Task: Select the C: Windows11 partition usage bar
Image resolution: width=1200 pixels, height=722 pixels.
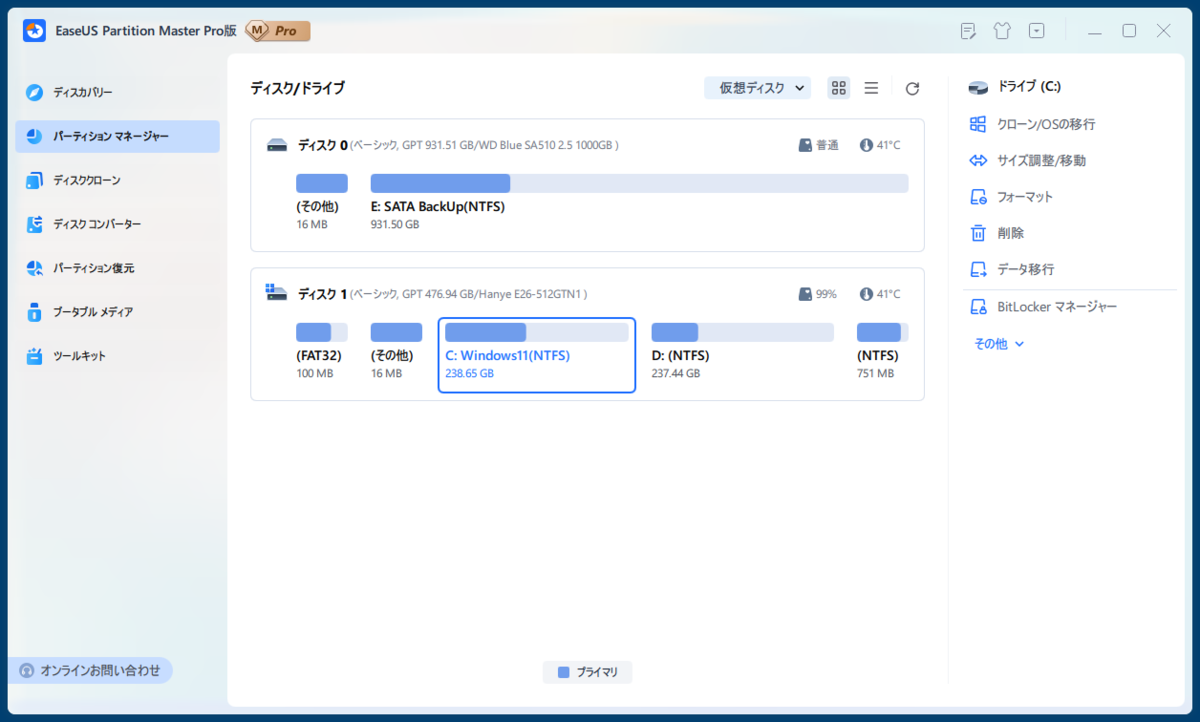Action: [x=537, y=332]
